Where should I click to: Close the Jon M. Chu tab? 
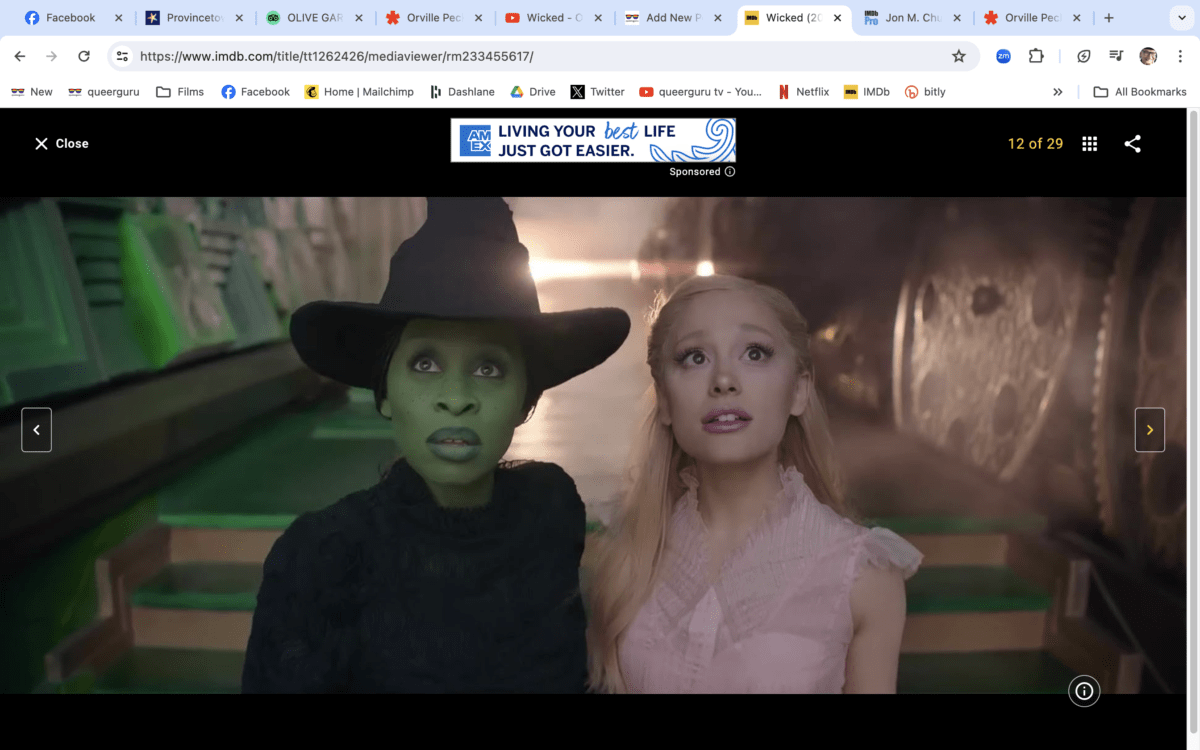pos(958,18)
